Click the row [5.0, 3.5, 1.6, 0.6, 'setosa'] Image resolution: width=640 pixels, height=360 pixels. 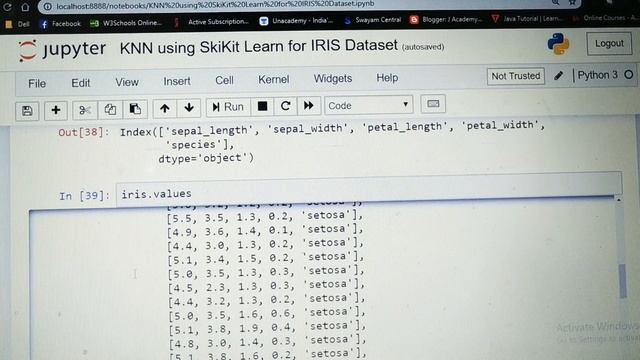[267, 313]
